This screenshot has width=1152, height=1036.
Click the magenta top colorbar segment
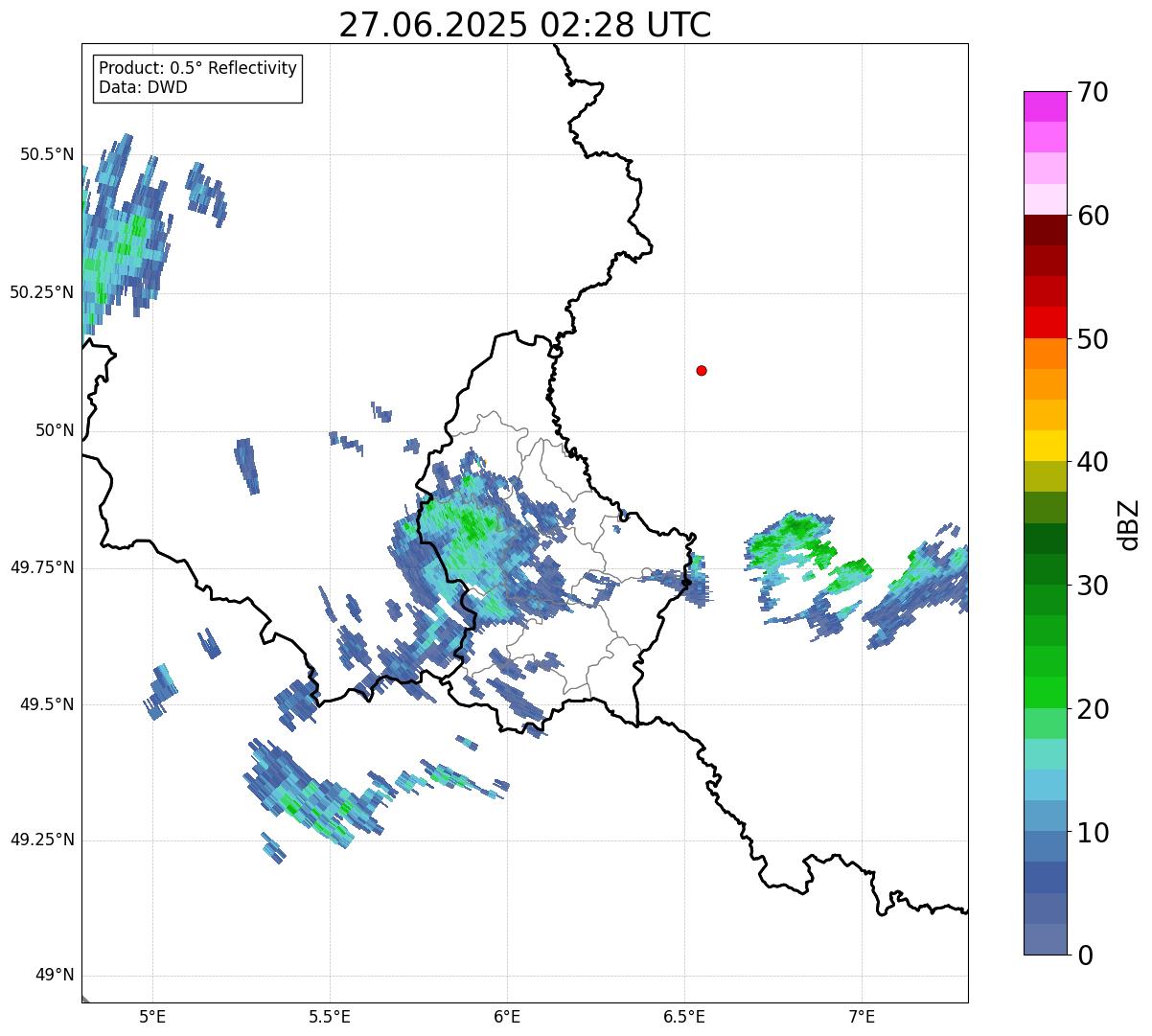(x=1045, y=106)
